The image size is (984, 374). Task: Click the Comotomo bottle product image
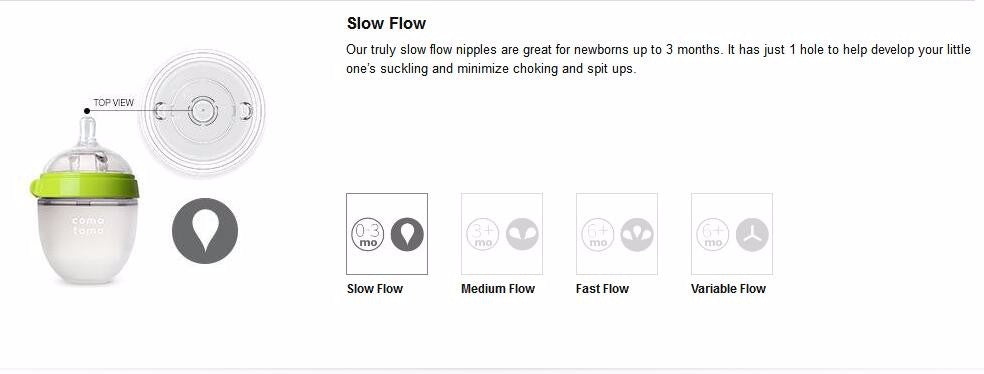tap(85, 201)
